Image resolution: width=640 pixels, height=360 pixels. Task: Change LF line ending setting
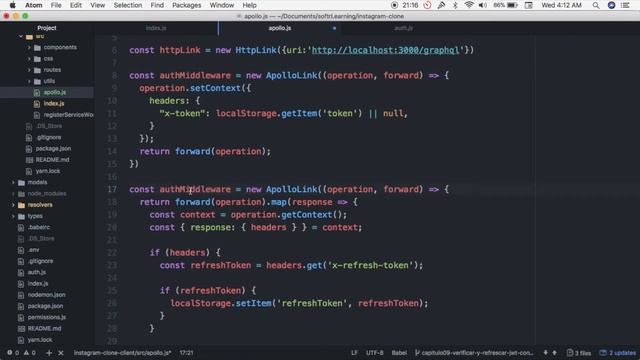(354, 353)
